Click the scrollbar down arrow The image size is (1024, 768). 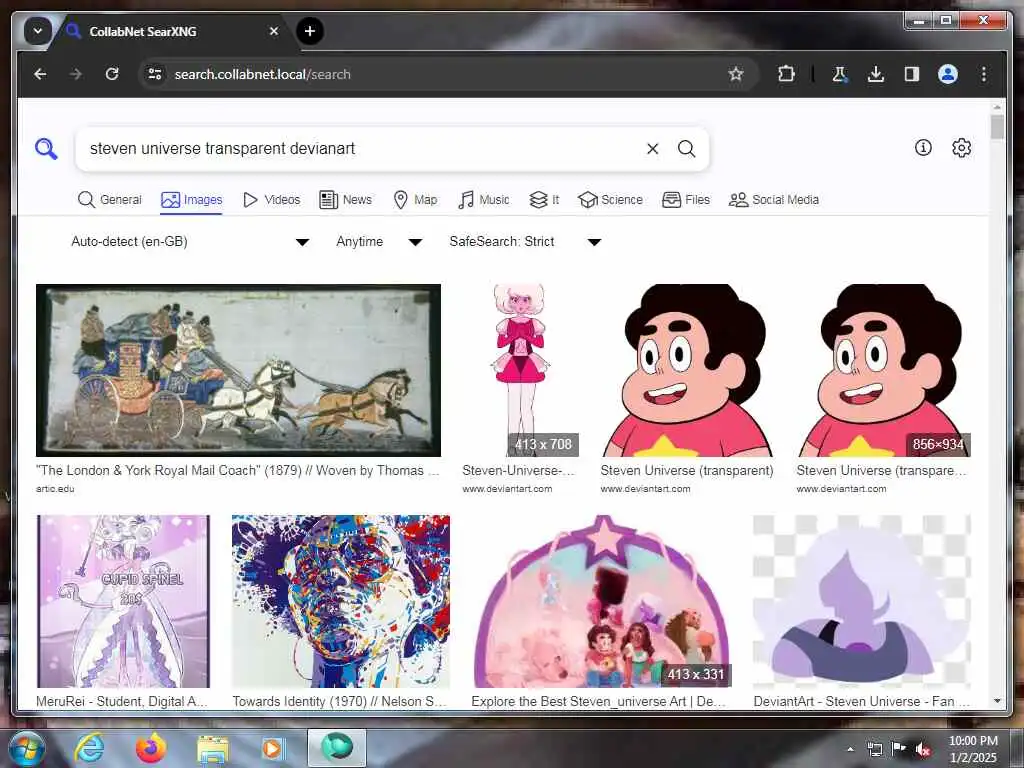tap(997, 701)
